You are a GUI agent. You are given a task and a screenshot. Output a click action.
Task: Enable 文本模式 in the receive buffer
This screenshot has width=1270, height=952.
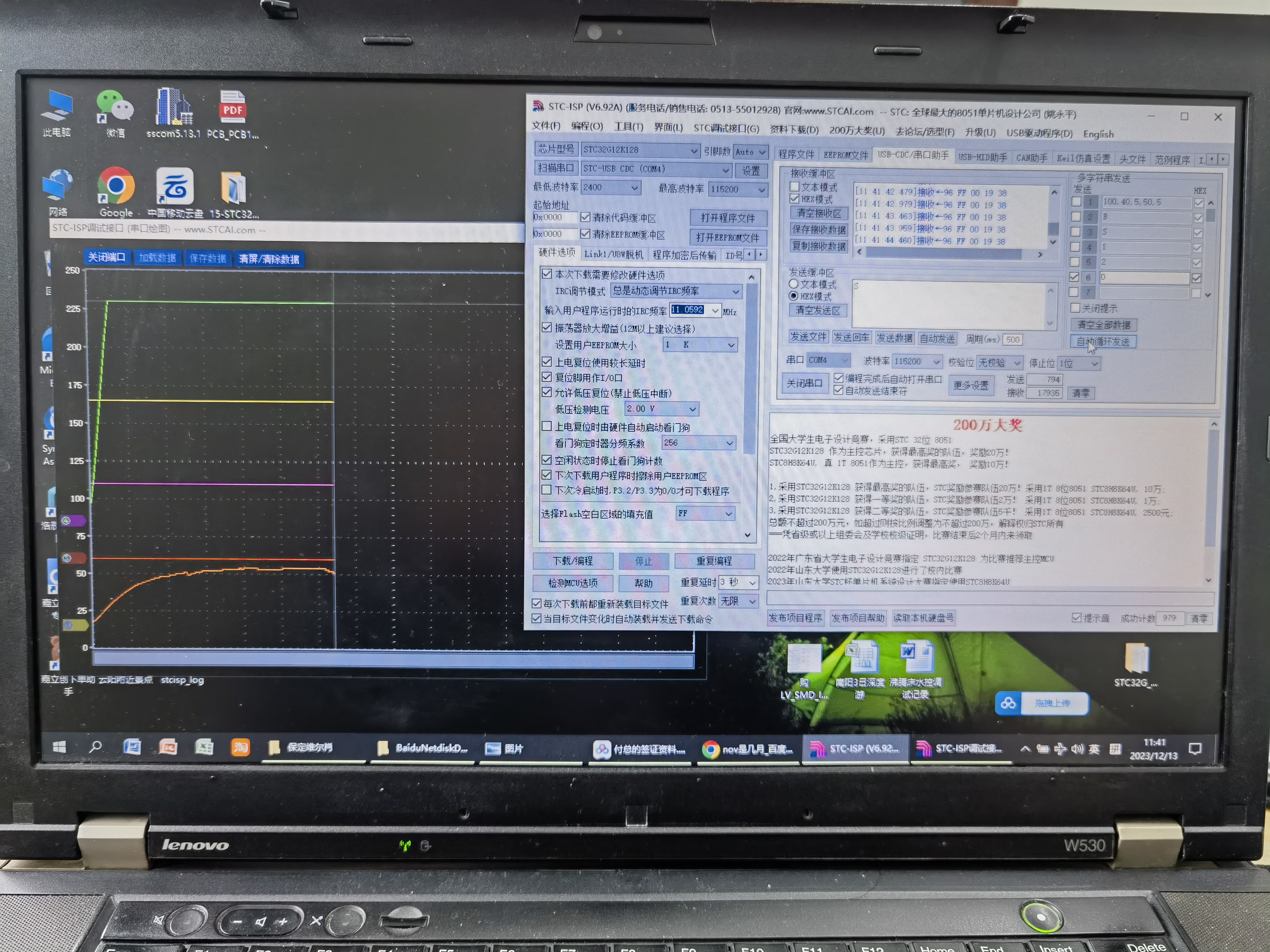[795, 187]
